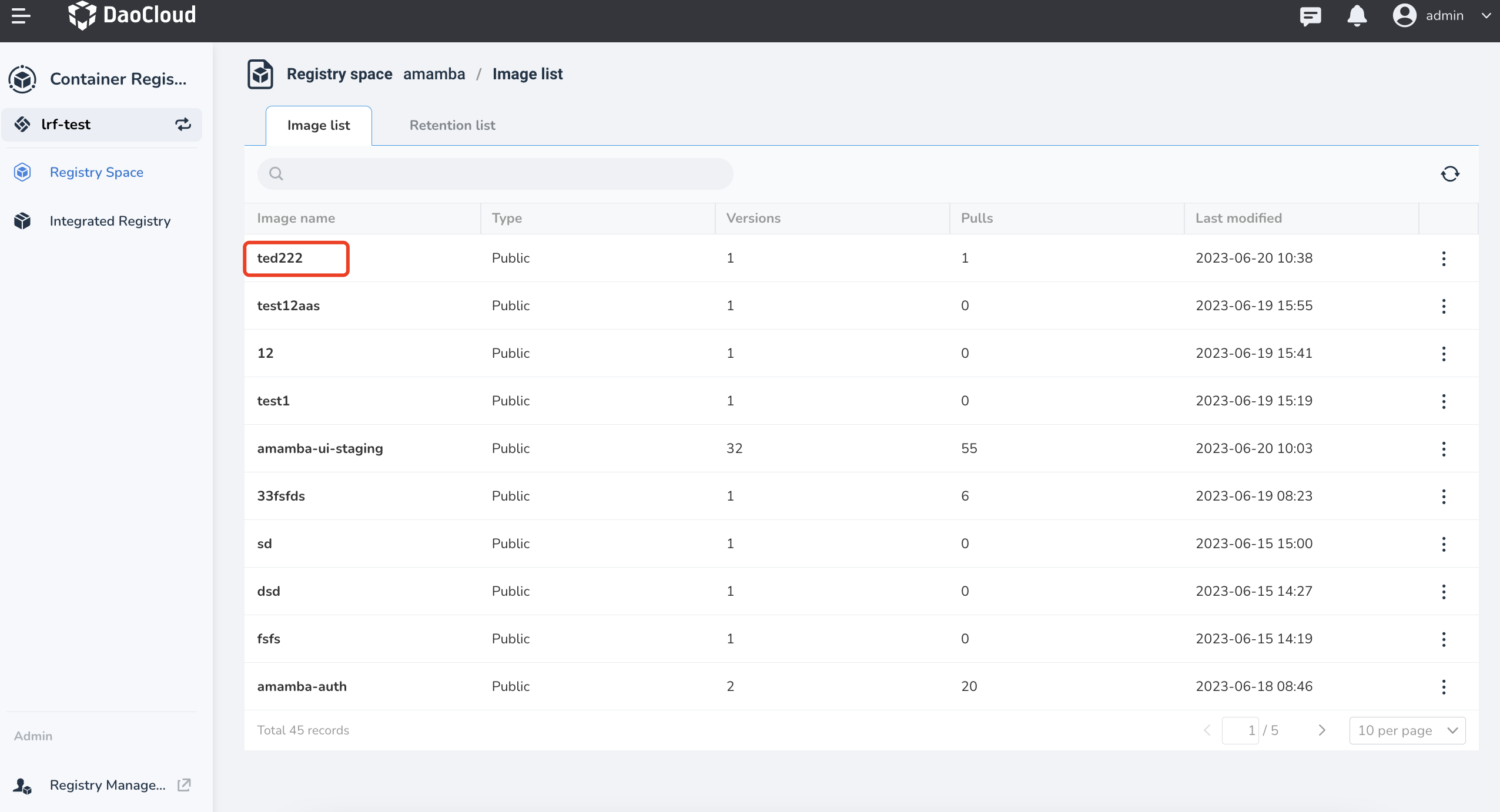
Task: Open Integrated Registry in sidebar
Action: click(x=110, y=221)
